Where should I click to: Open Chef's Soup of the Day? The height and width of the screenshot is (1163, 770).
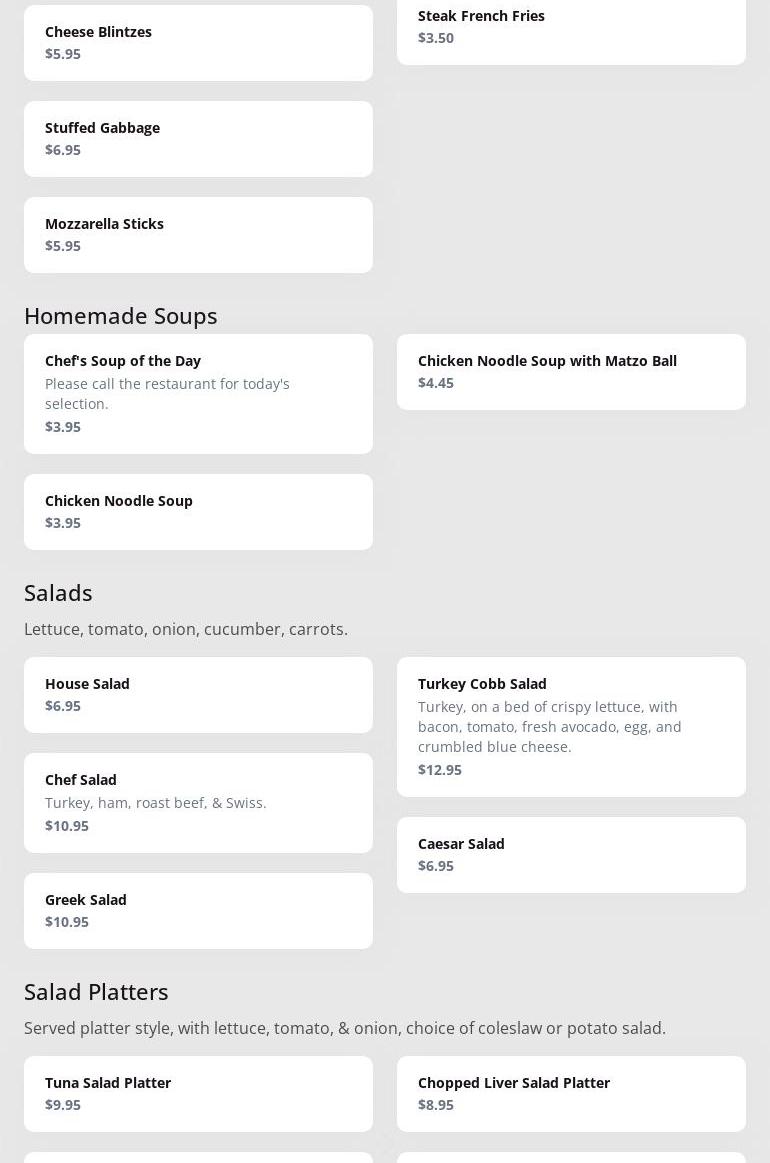point(198,393)
